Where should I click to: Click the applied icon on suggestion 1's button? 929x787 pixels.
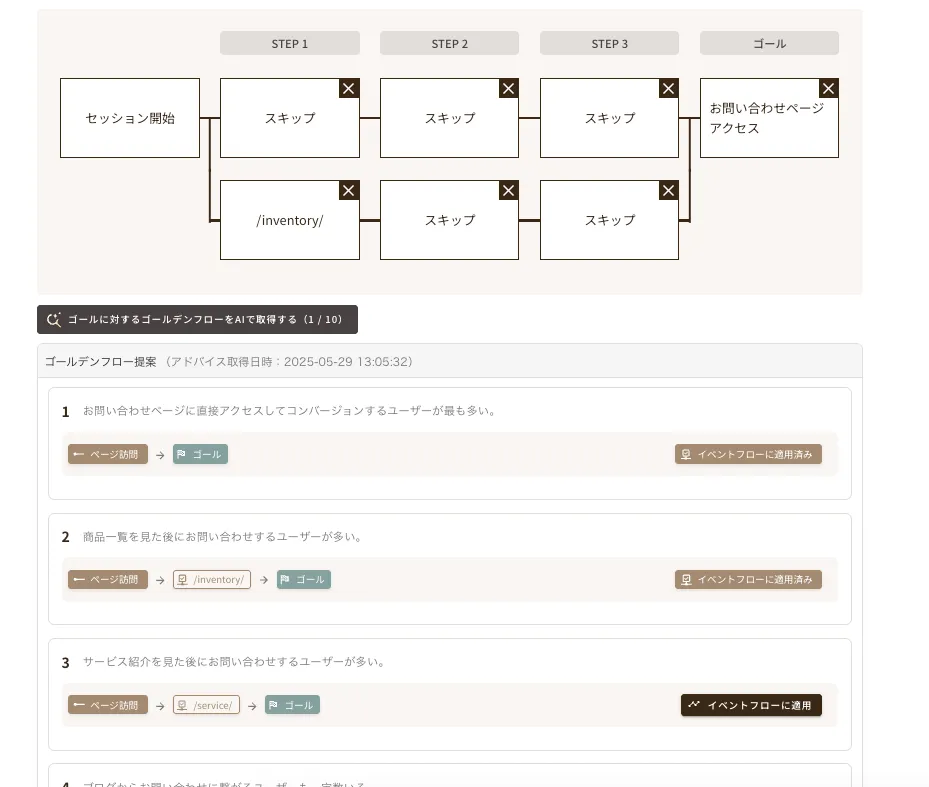coord(686,455)
